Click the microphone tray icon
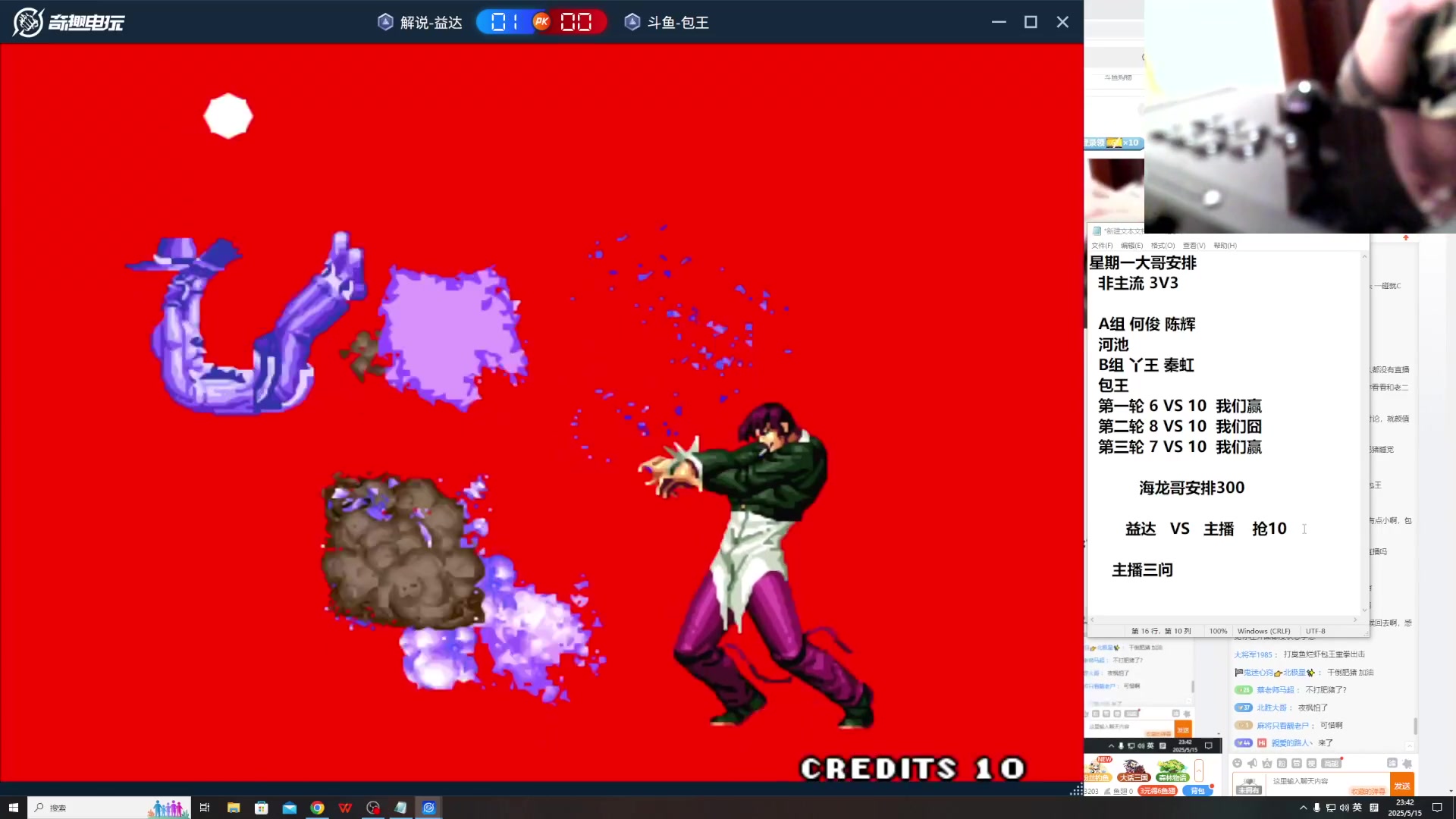This screenshot has height=819, width=1456. [x=1316, y=808]
